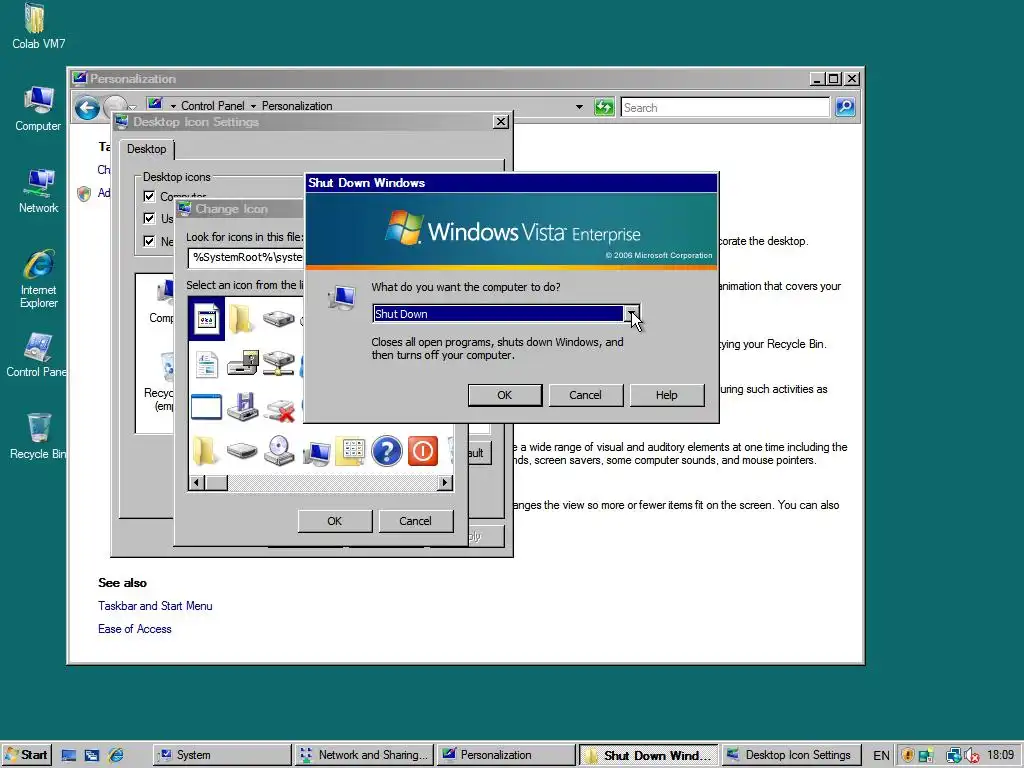Click the Show Desktop quick launch icon
This screenshot has width=1024, height=768.
tap(69, 756)
